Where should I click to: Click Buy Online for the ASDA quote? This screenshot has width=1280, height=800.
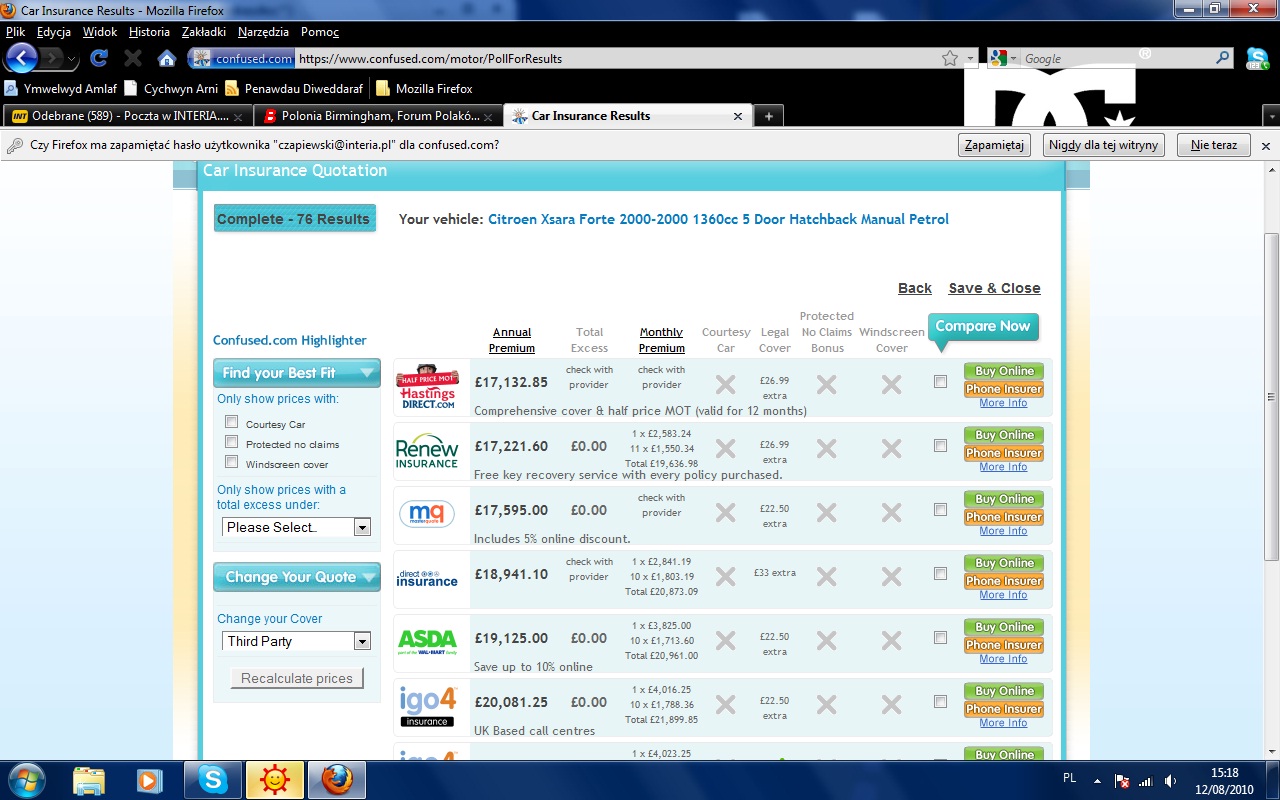pyautogui.click(x=1004, y=627)
